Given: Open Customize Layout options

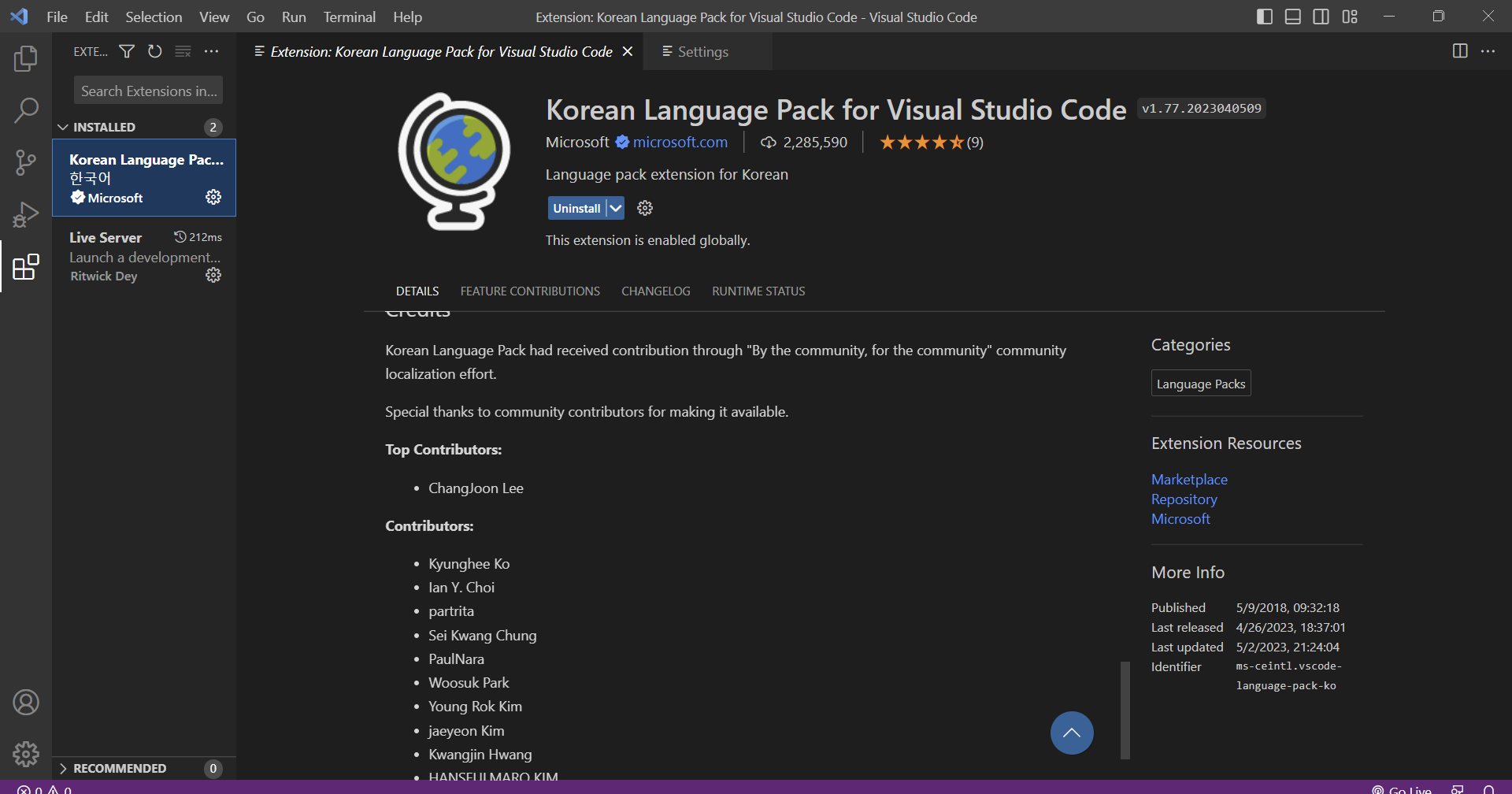Looking at the screenshot, I should point(1350,17).
